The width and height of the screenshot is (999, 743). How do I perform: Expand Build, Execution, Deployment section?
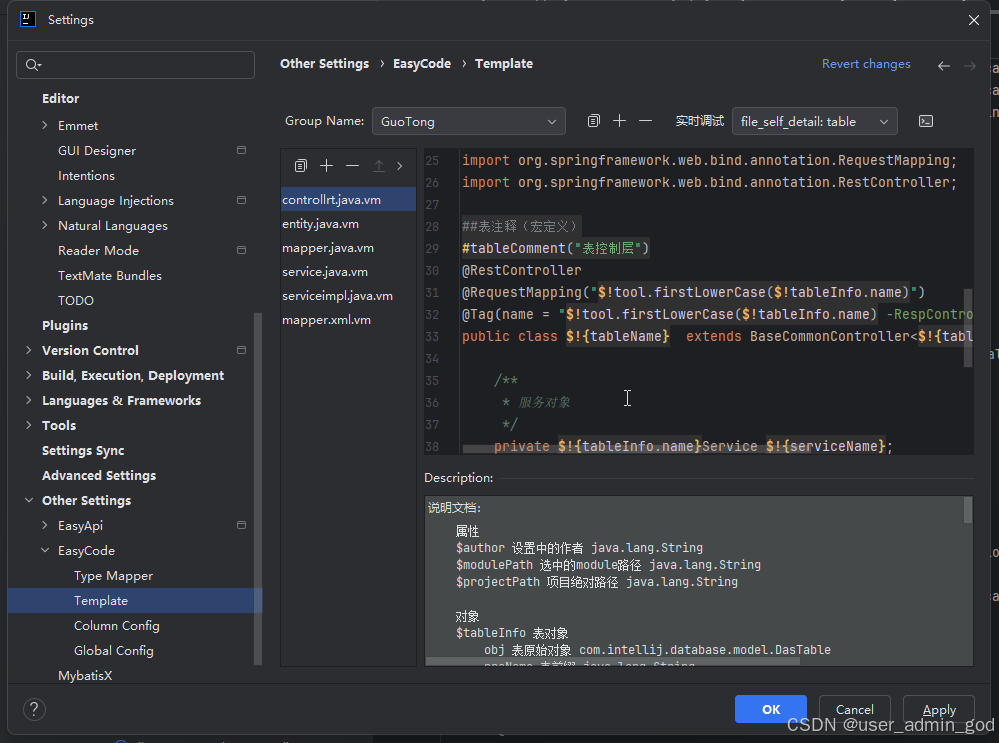point(29,375)
